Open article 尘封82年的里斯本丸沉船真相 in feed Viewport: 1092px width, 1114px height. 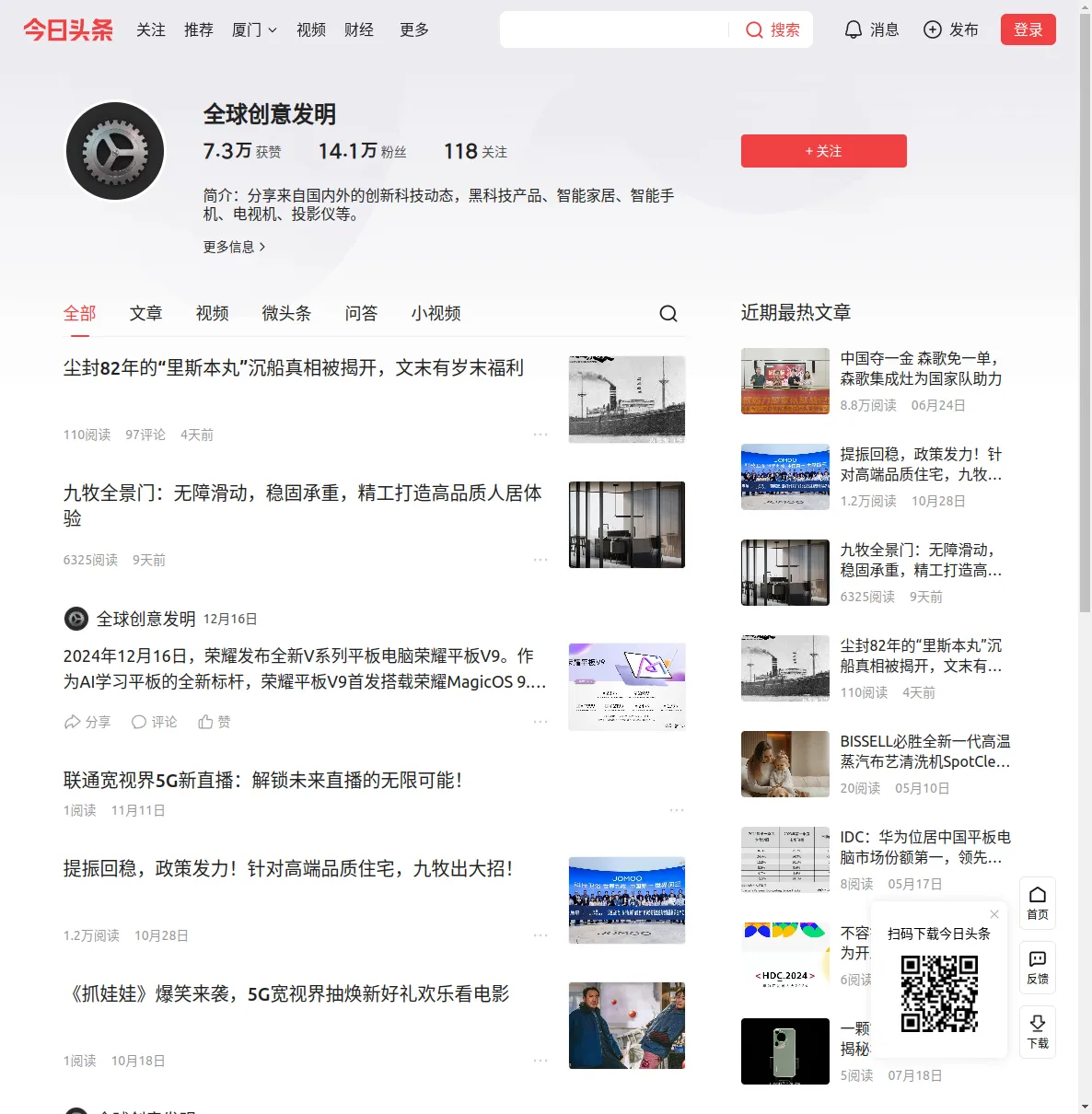pos(294,368)
